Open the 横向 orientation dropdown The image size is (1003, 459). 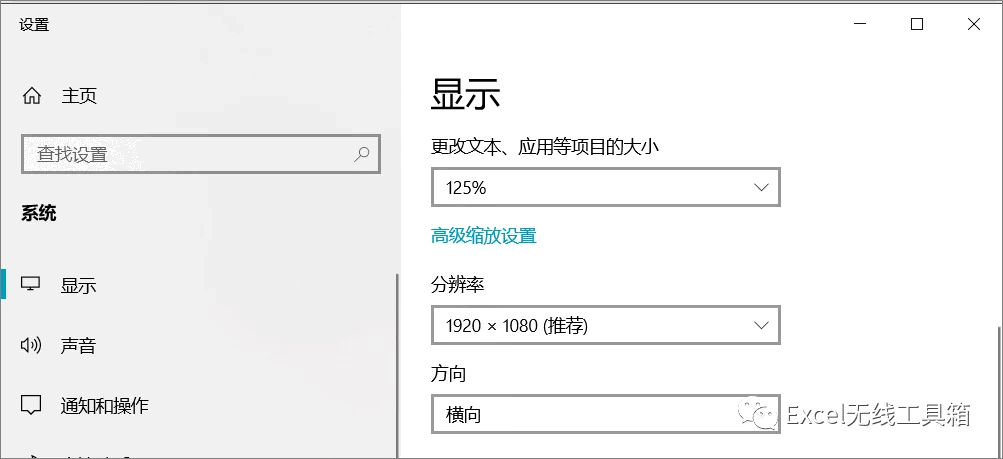click(606, 414)
